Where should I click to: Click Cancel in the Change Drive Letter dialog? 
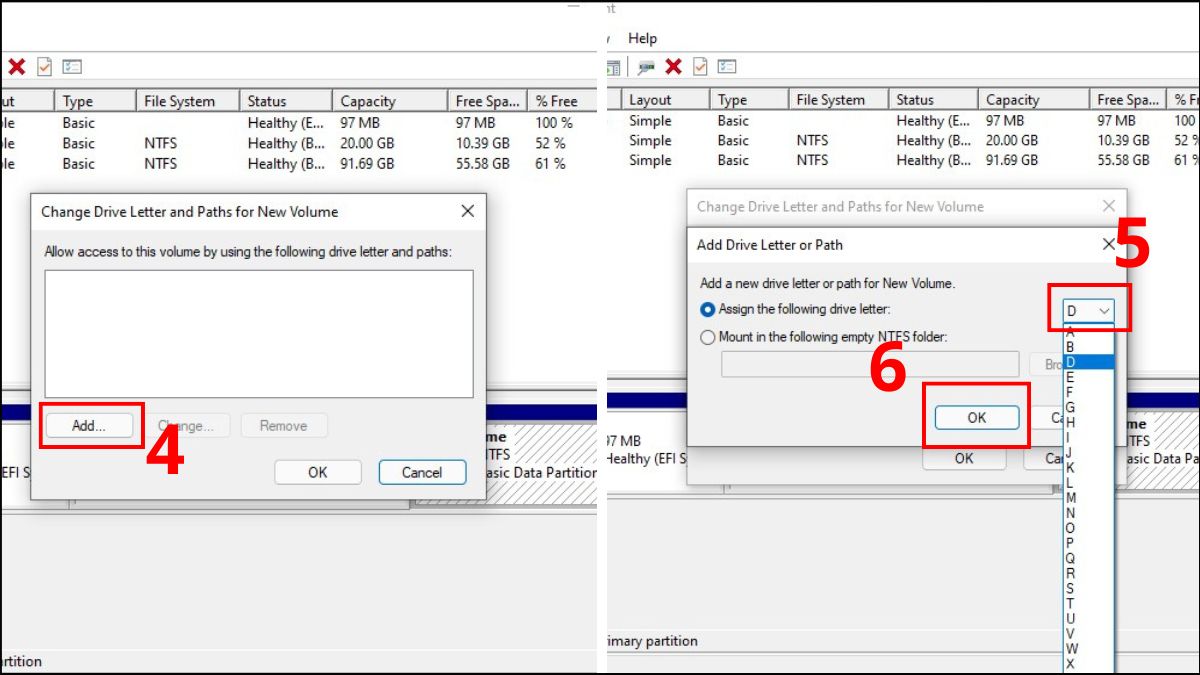tap(422, 472)
